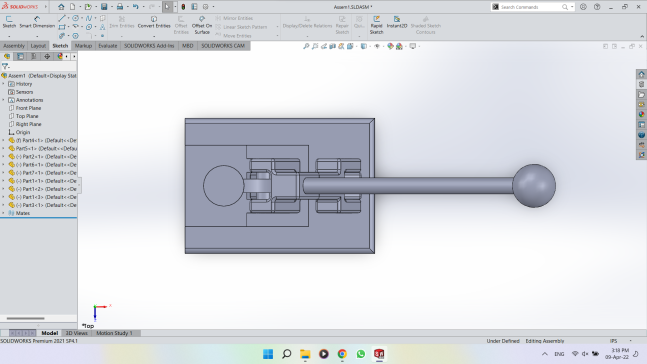Open the Motion Study 1 bottom tab

pyautogui.click(x=114, y=333)
